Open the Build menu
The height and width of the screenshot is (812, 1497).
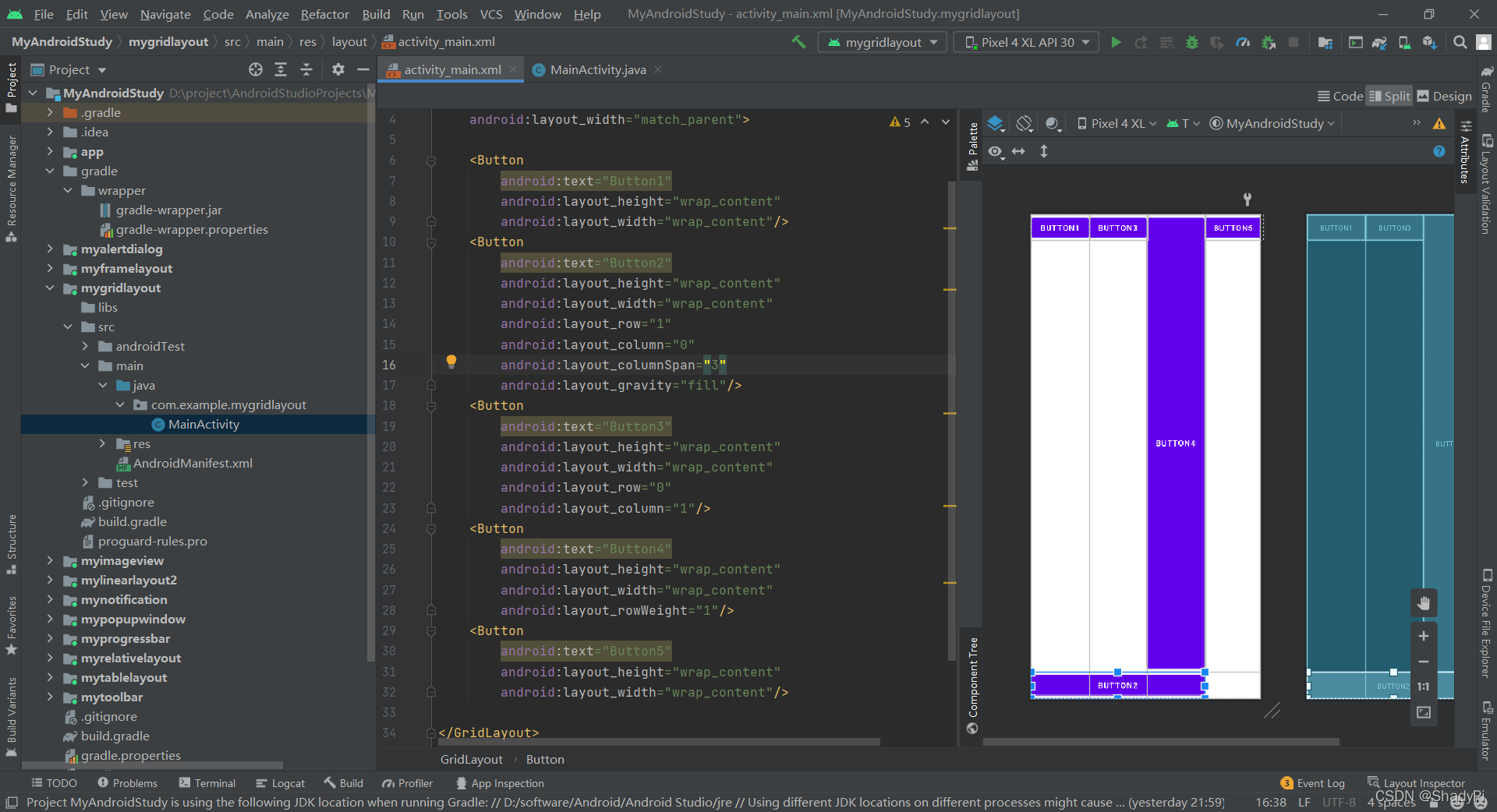tap(376, 14)
